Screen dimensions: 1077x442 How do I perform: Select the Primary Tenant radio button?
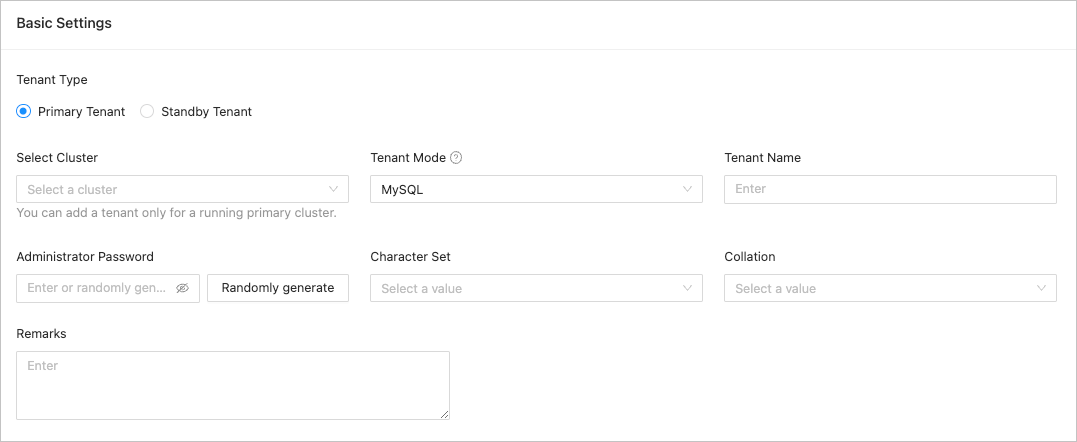tap(24, 112)
